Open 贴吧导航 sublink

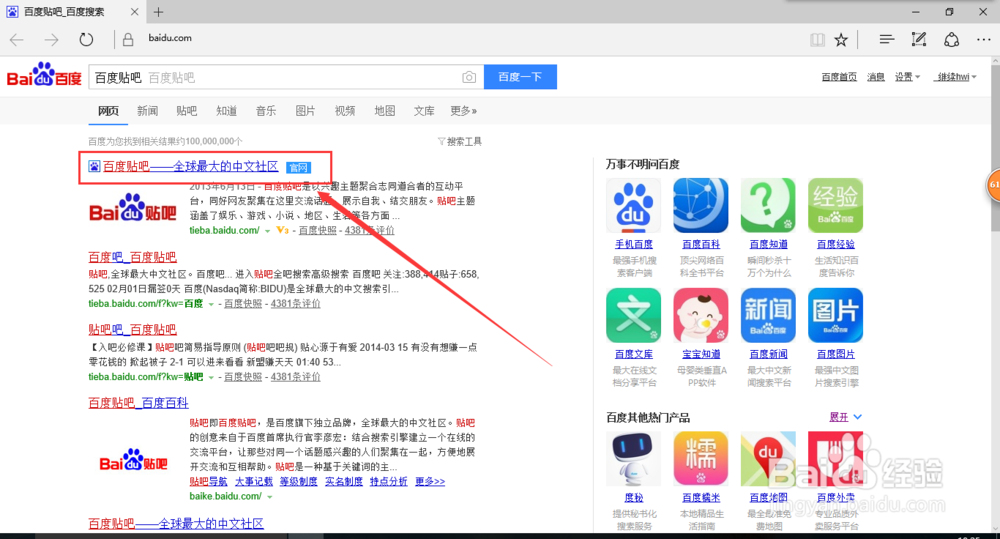209,482
